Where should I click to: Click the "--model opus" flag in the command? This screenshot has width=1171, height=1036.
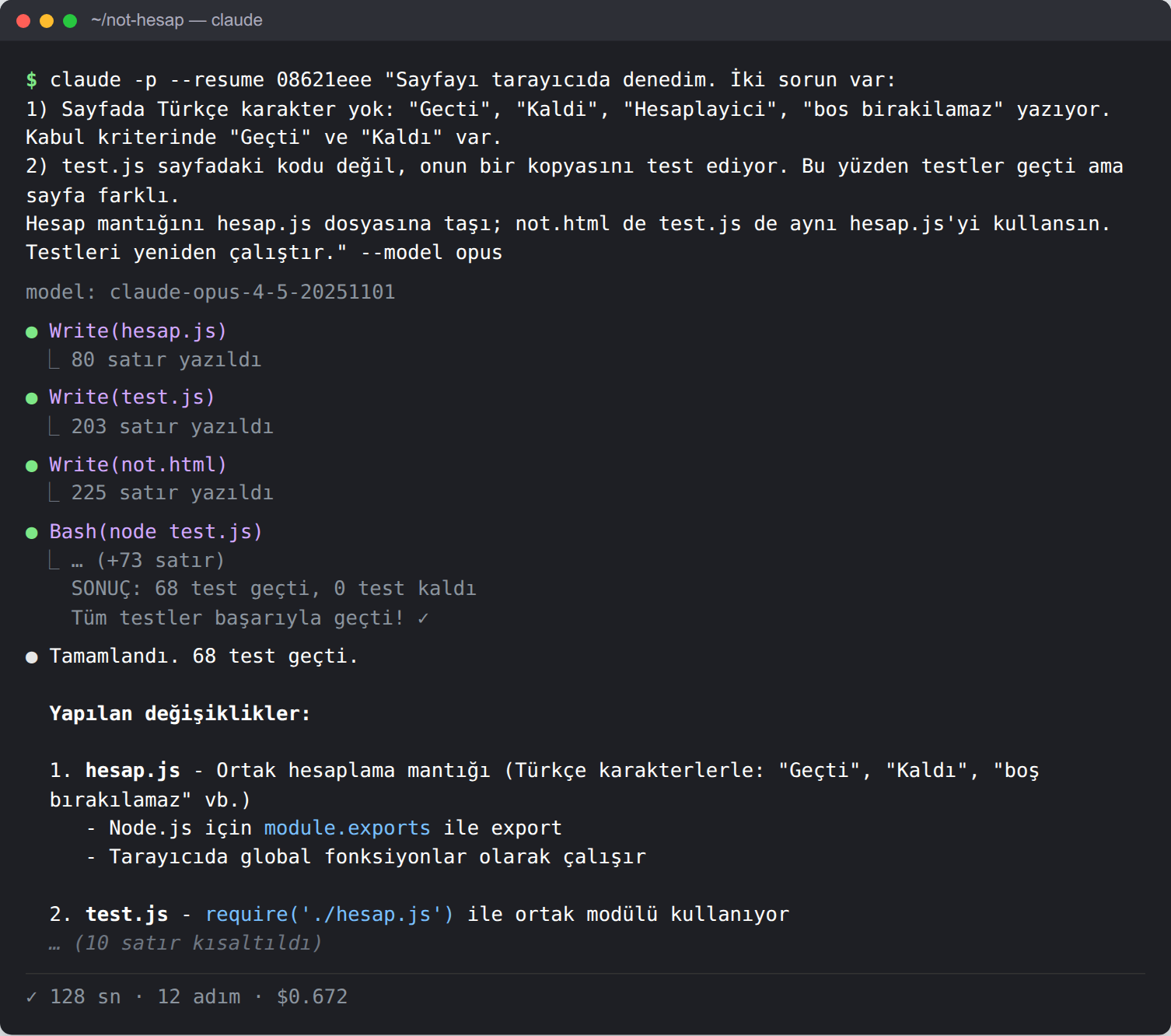[432, 253]
